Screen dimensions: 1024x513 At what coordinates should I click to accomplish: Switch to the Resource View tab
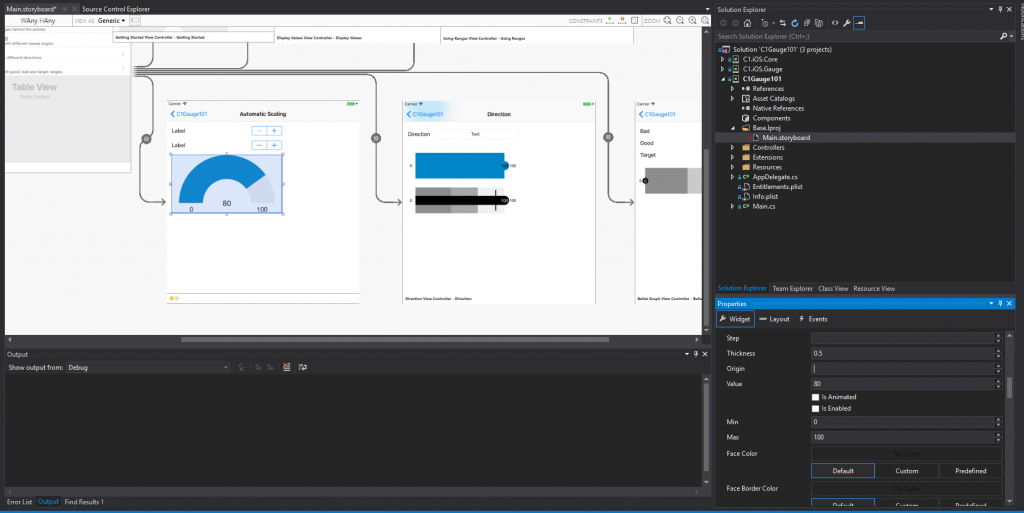(874, 288)
